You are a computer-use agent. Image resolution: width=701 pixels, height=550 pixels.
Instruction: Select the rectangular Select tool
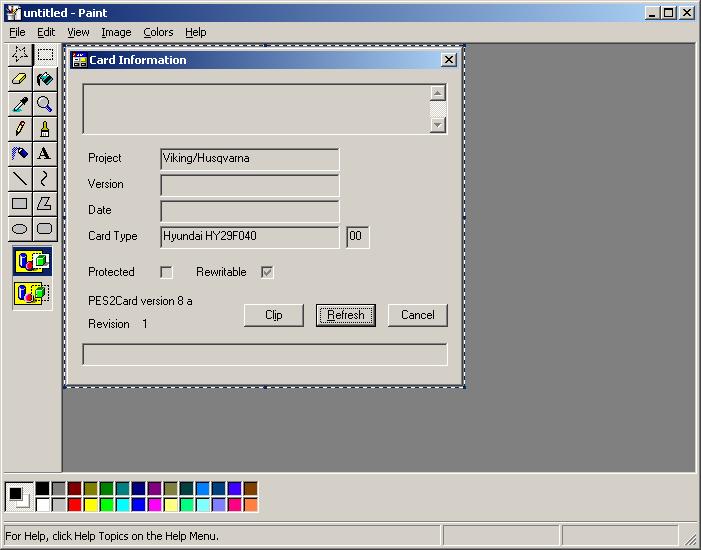tap(45, 55)
